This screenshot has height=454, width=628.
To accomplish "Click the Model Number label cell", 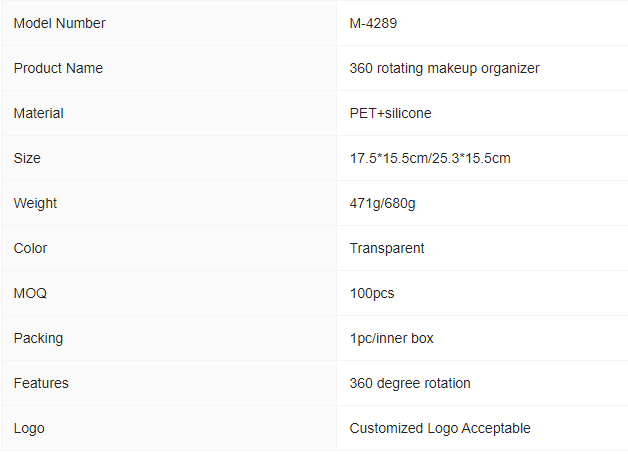I will pyautogui.click(x=169, y=23).
